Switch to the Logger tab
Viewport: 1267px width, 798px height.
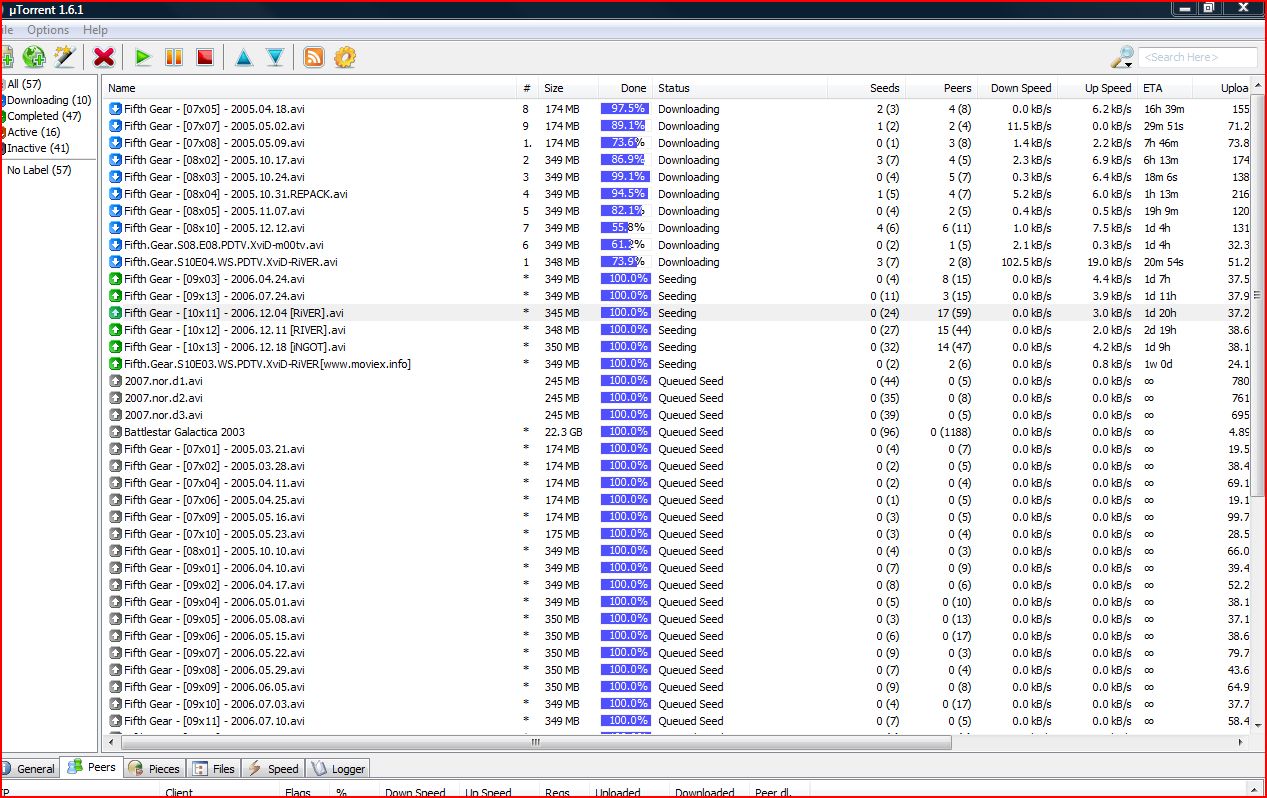pyautogui.click(x=338, y=768)
